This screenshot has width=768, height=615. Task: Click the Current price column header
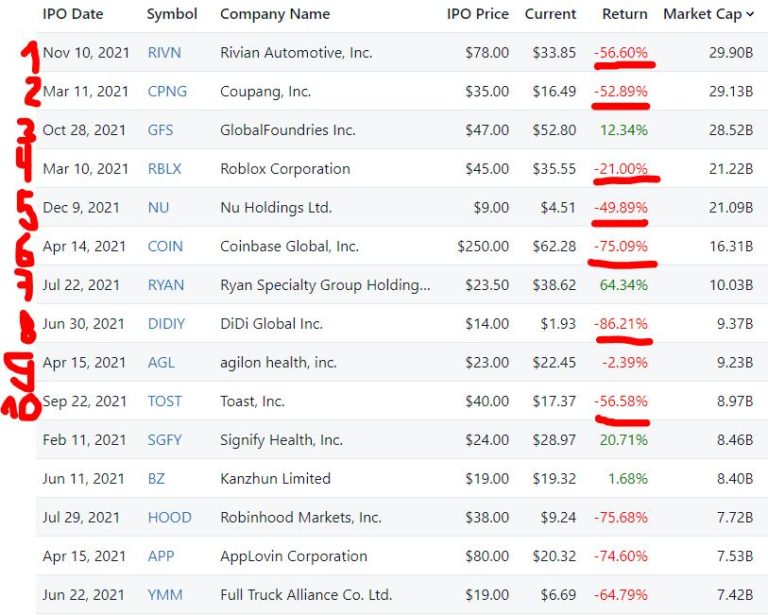[x=550, y=15]
